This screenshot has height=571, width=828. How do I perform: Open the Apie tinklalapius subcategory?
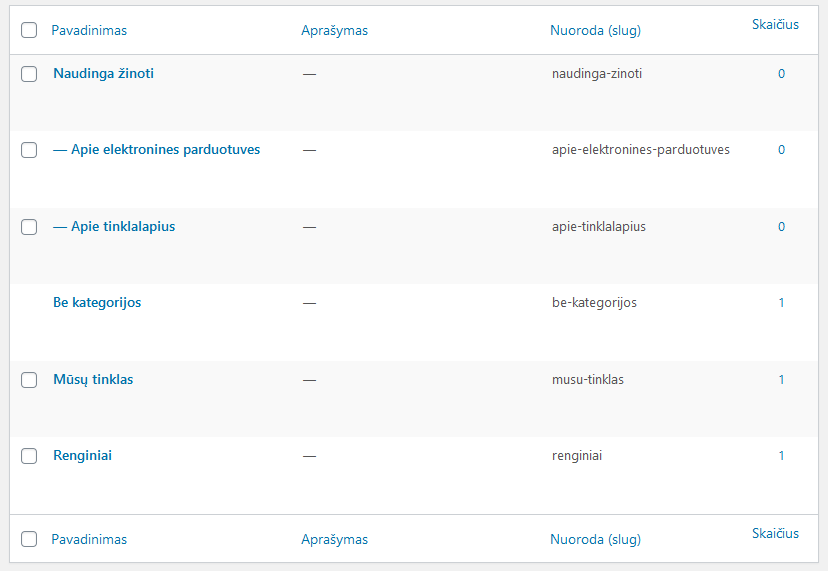[114, 227]
